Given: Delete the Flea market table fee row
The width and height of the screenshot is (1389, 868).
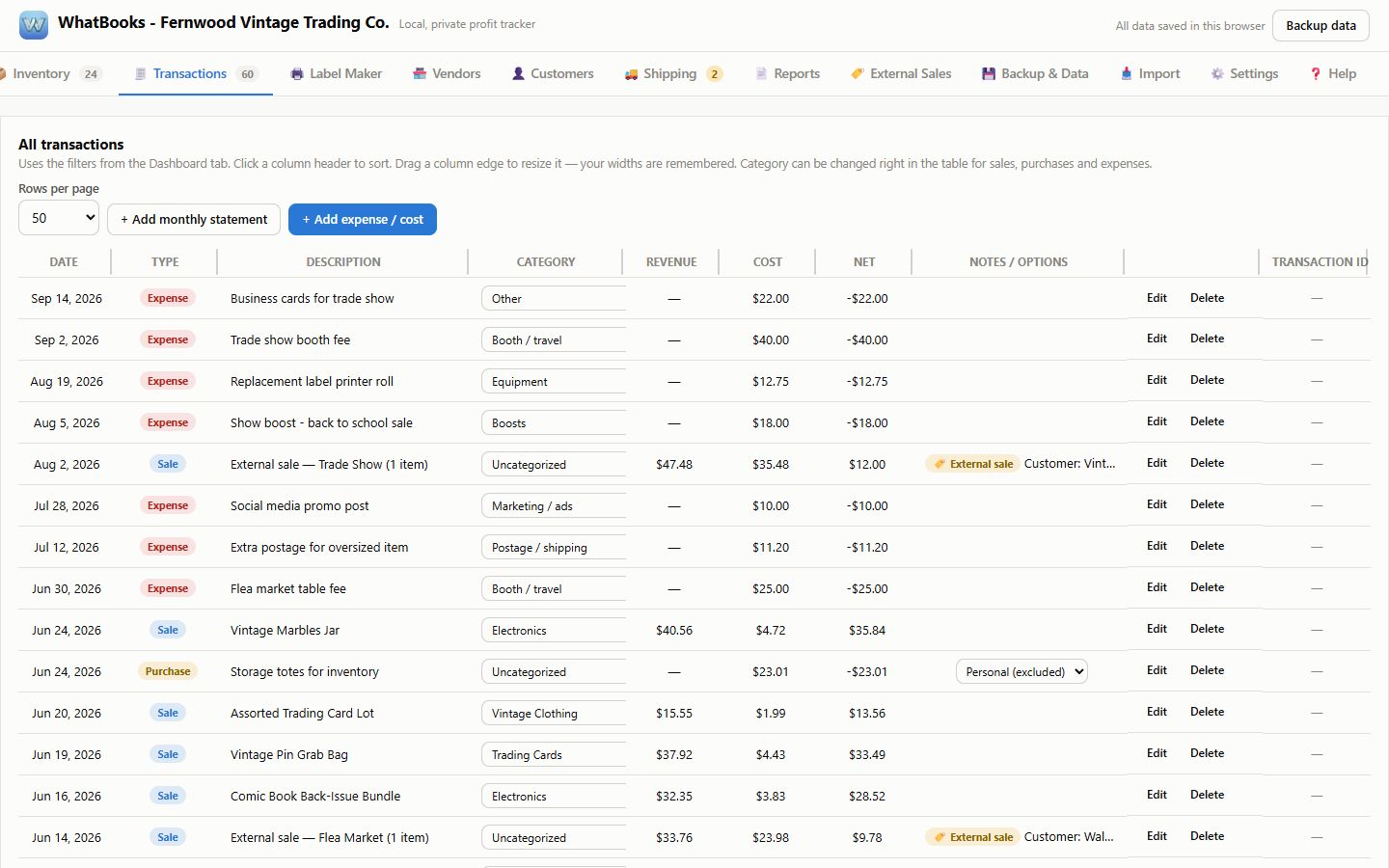Looking at the screenshot, I should (x=1207, y=587).
